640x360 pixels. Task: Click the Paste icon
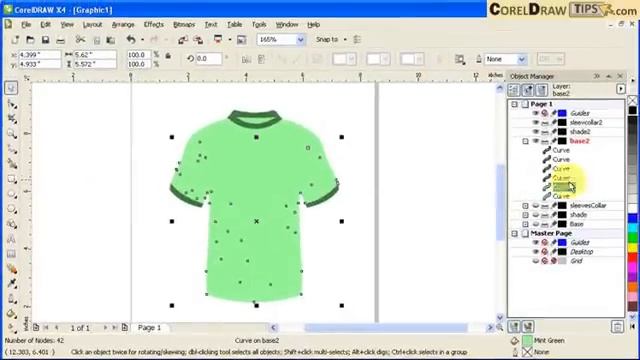pyautogui.click(x=111, y=40)
